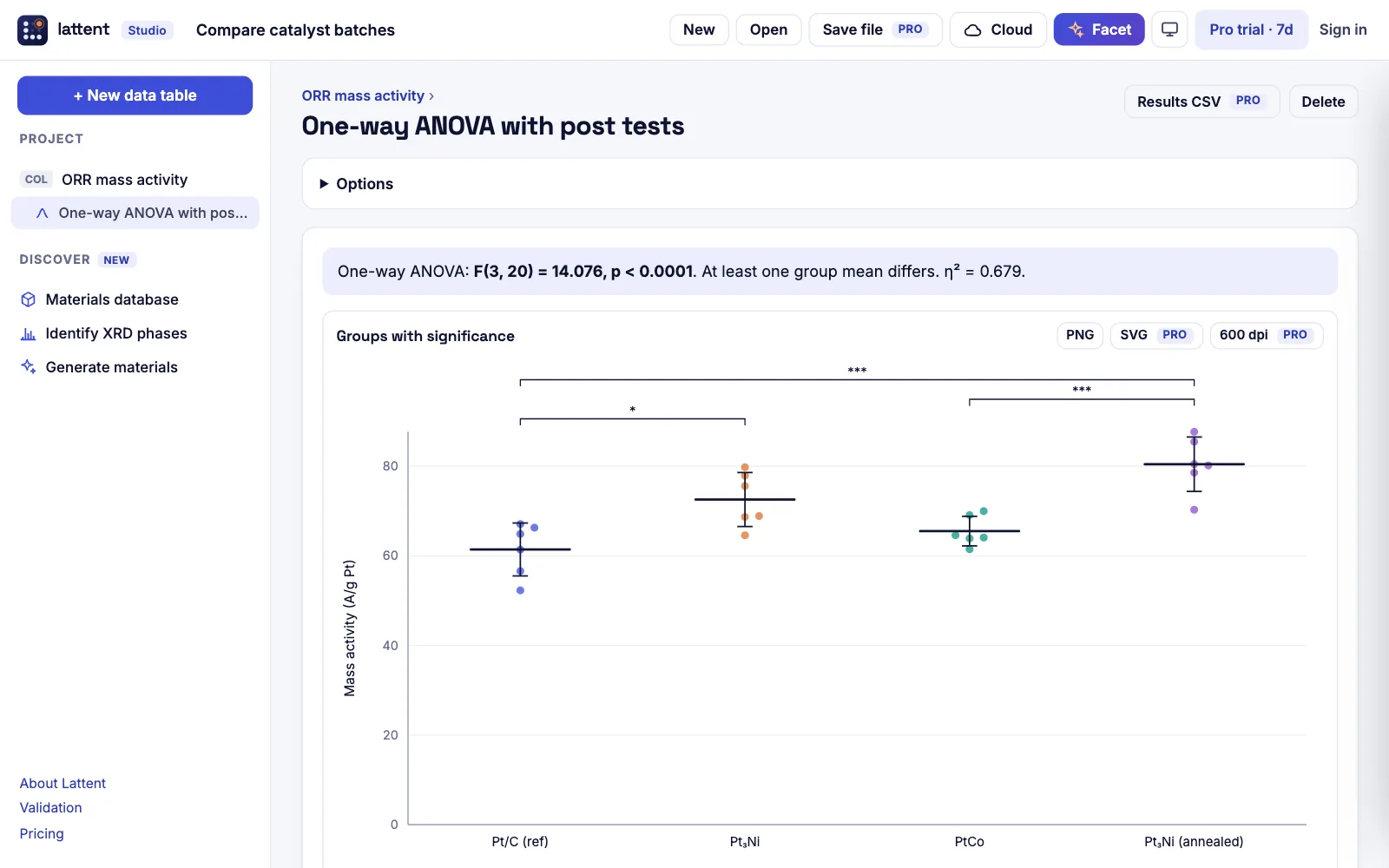
Task: Export chart at 600 dpi
Action: click(1267, 335)
